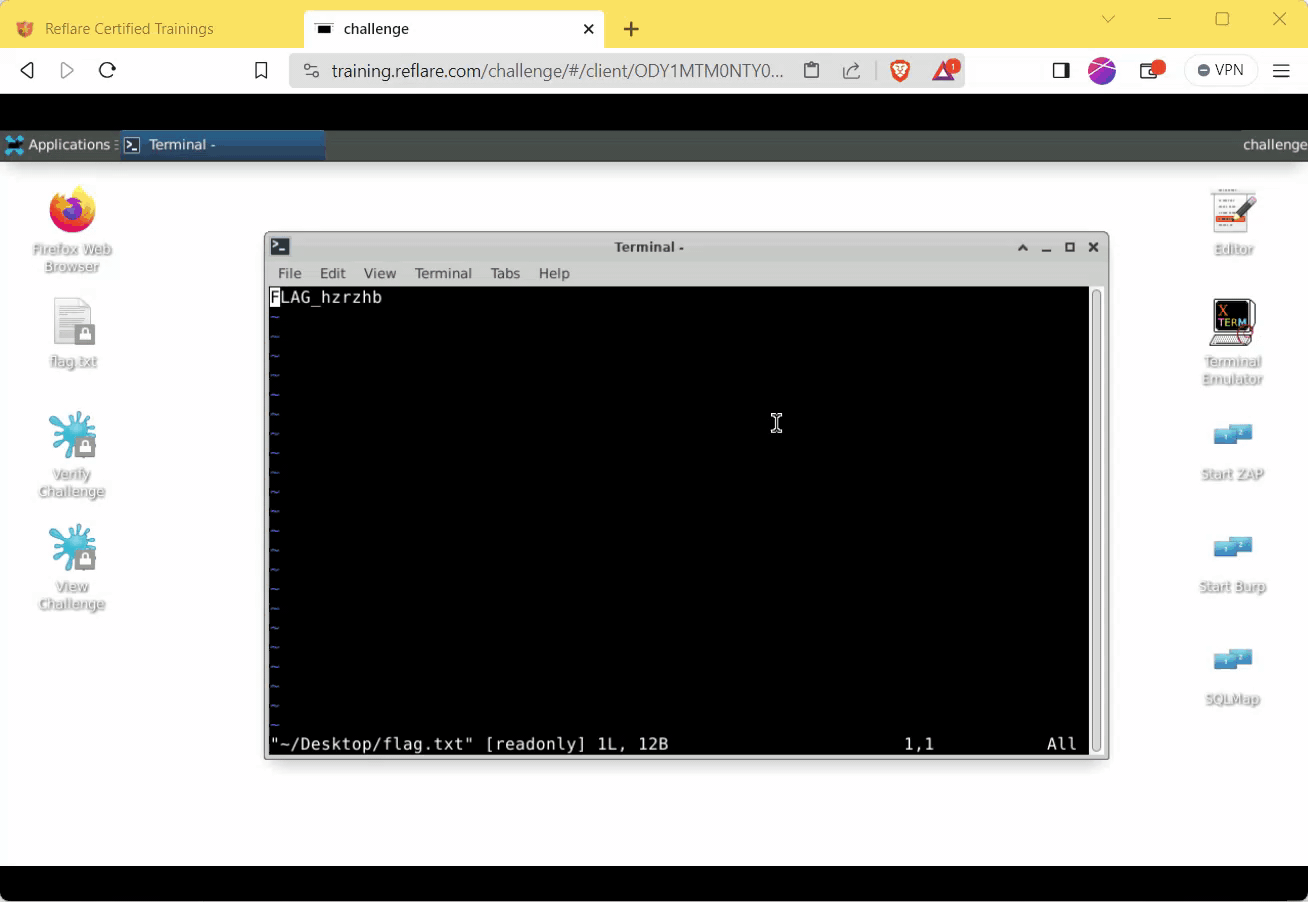Screen dimensions: 1308x902
Task: Close the challenge browser tab
Action: coord(589,29)
